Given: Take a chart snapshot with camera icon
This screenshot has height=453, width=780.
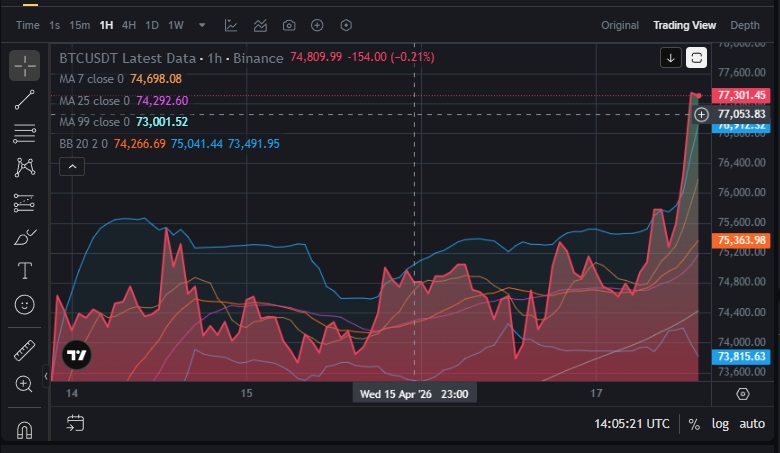Looking at the screenshot, I should (x=289, y=25).
